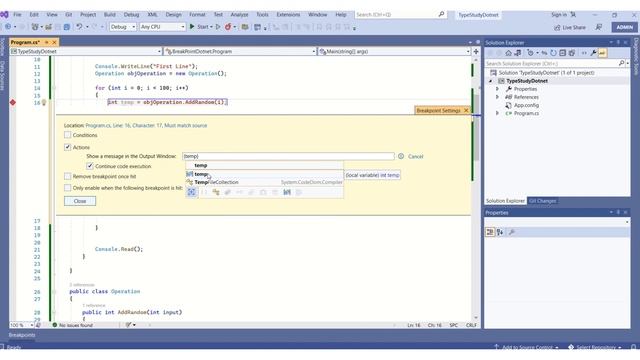Open the Debug configuration dropdown
This screenshot has height=360, width=640.
coord(122,27)
